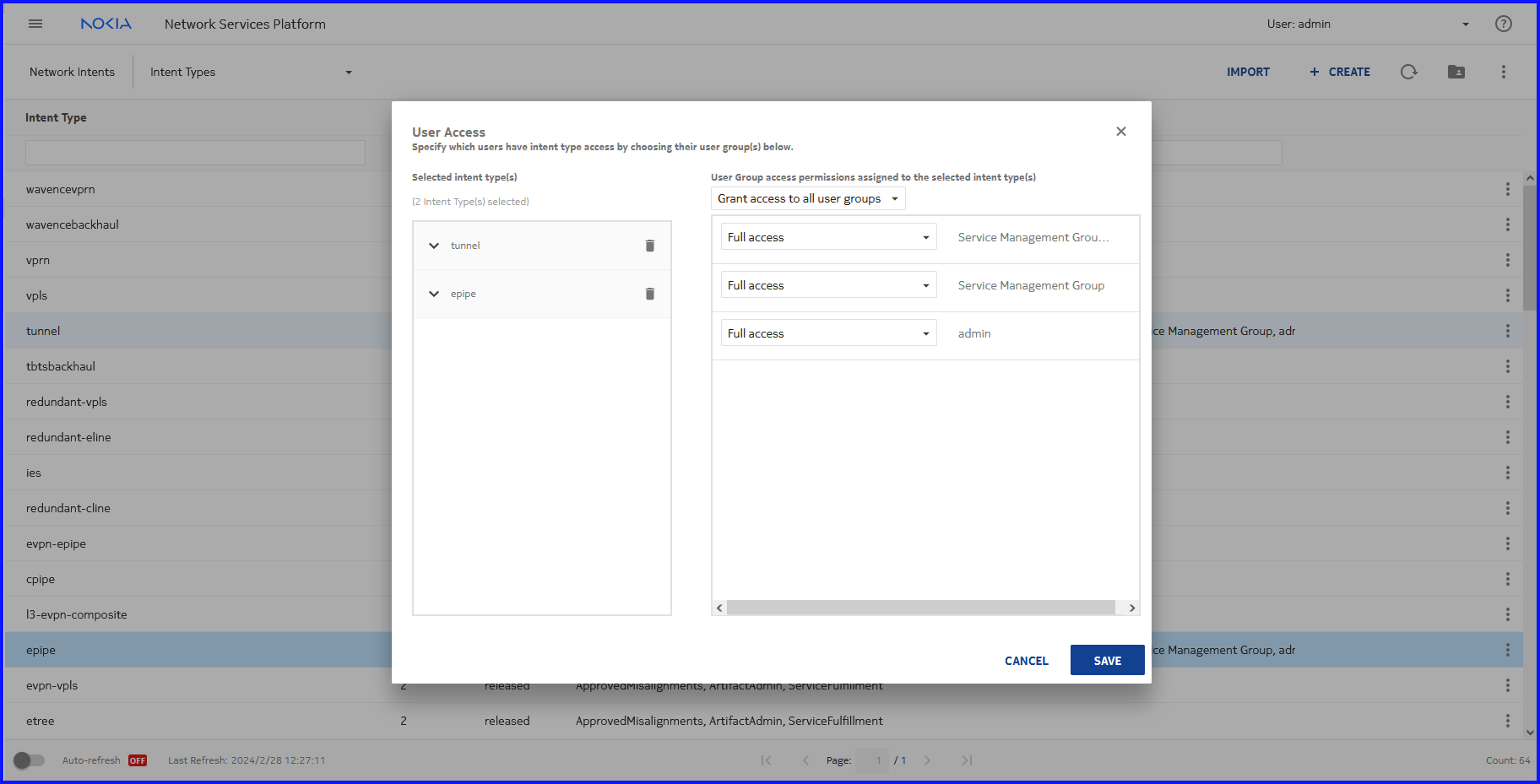Open the Intent Types view dropdown

point(250,72)
